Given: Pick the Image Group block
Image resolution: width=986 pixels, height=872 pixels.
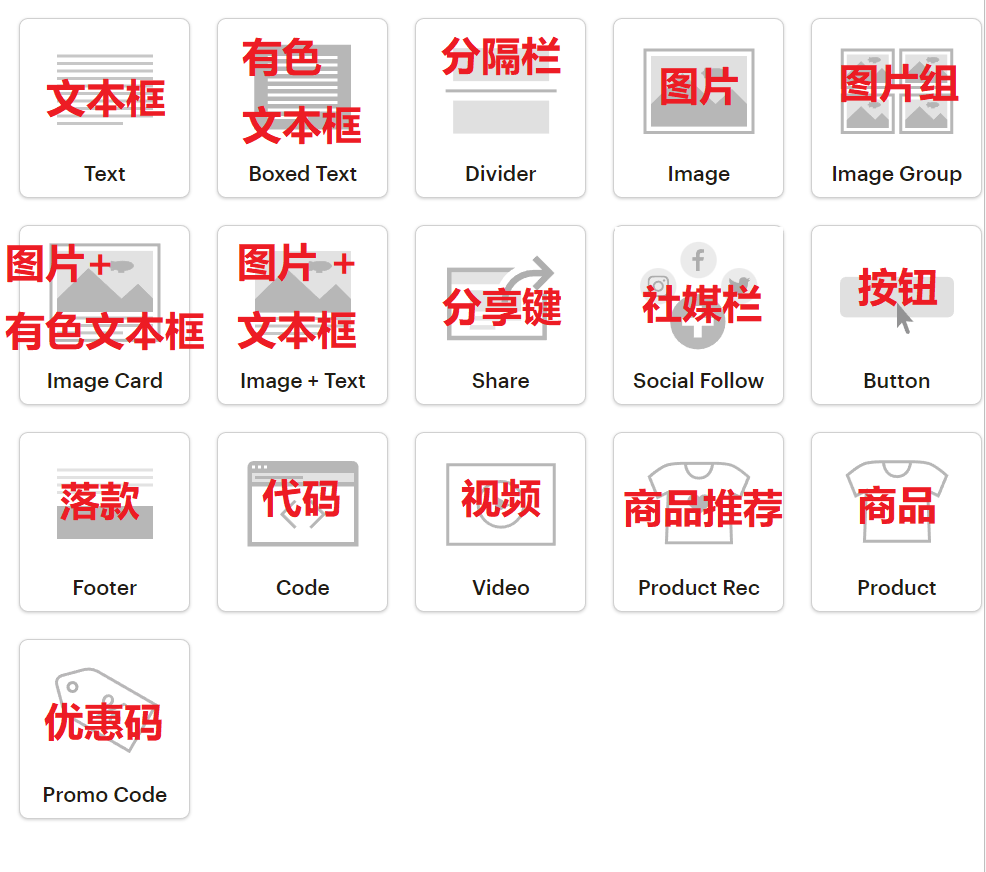Looking at the screenshot, I should click(895, 105).
